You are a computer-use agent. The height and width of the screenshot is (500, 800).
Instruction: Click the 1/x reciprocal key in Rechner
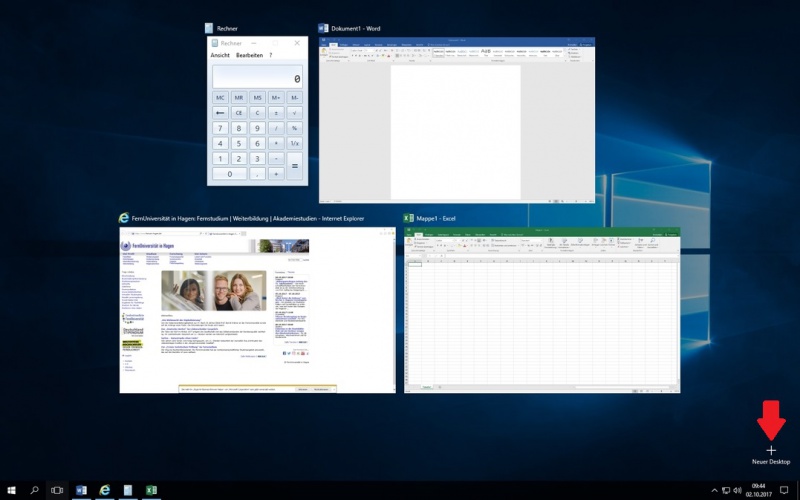tap(294, 143)
